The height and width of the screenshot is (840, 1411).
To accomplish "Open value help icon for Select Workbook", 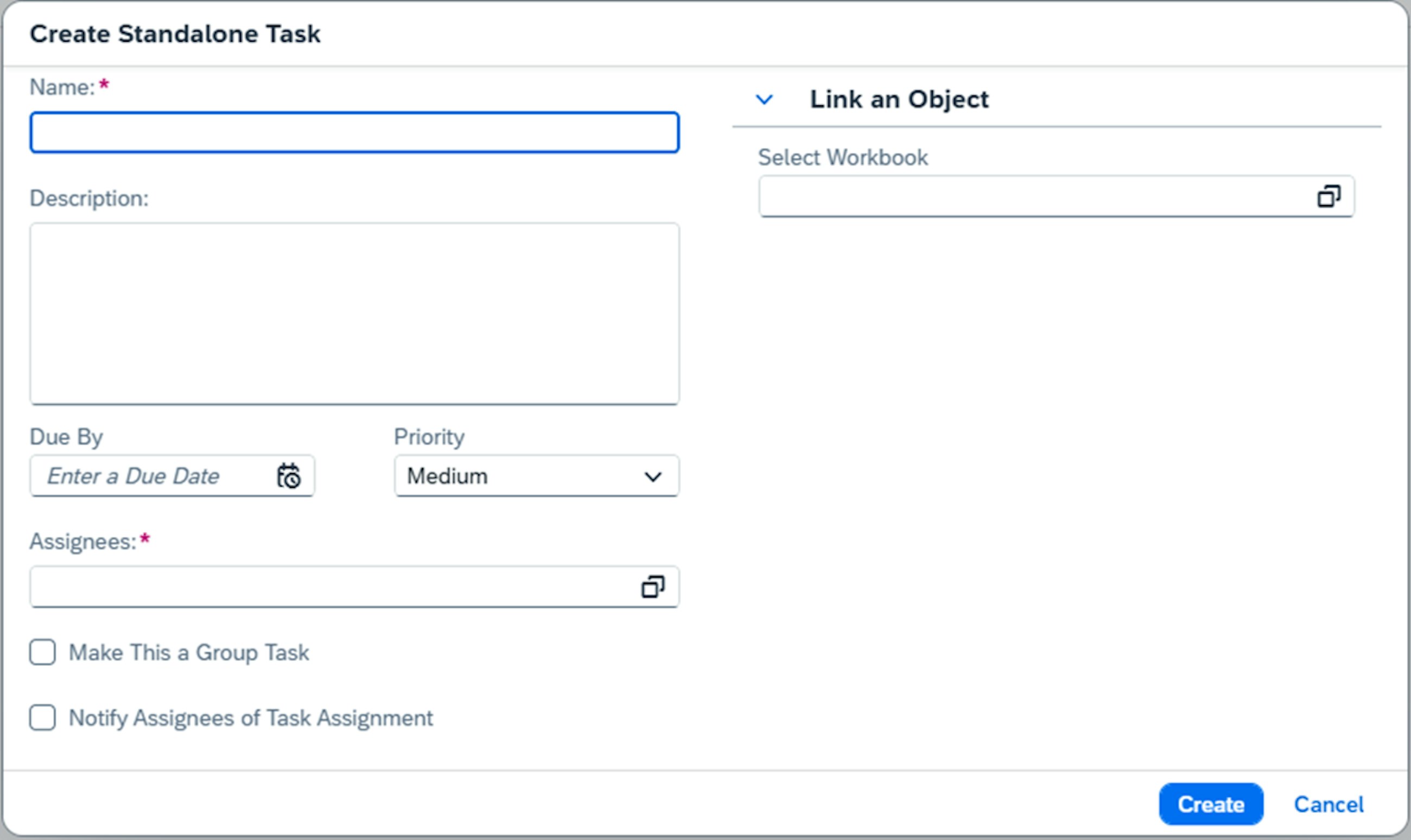I will point(1329,196).
